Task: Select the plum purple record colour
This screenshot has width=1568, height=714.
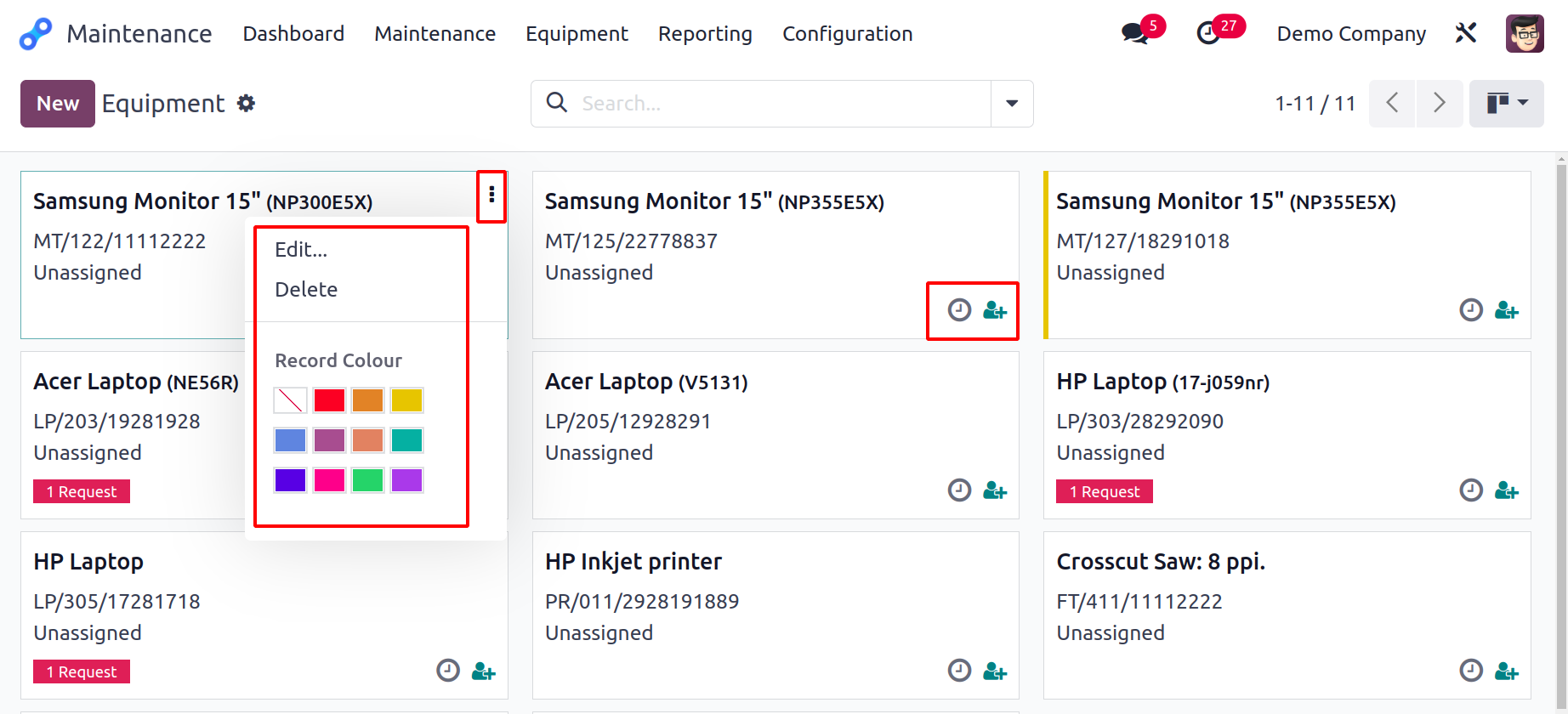Action: (x=329, y=440)
